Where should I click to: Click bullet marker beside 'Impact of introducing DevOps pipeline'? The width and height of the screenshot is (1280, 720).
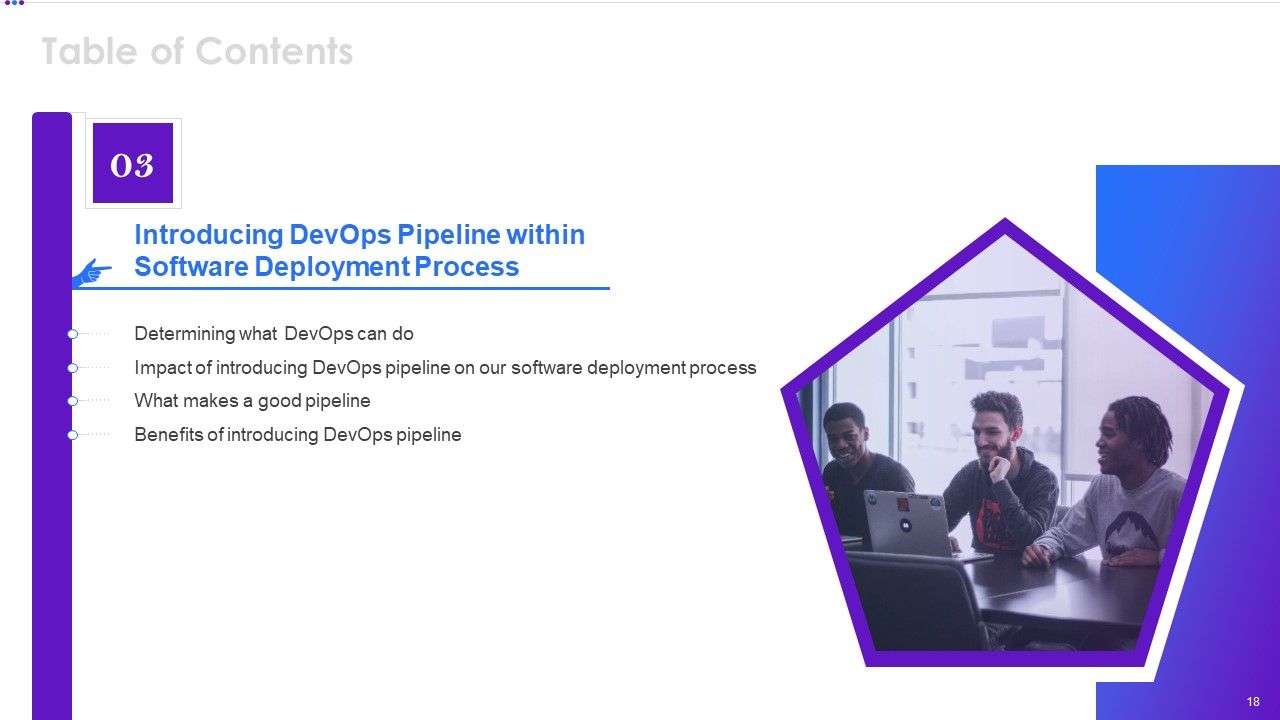tap(73, 368)
